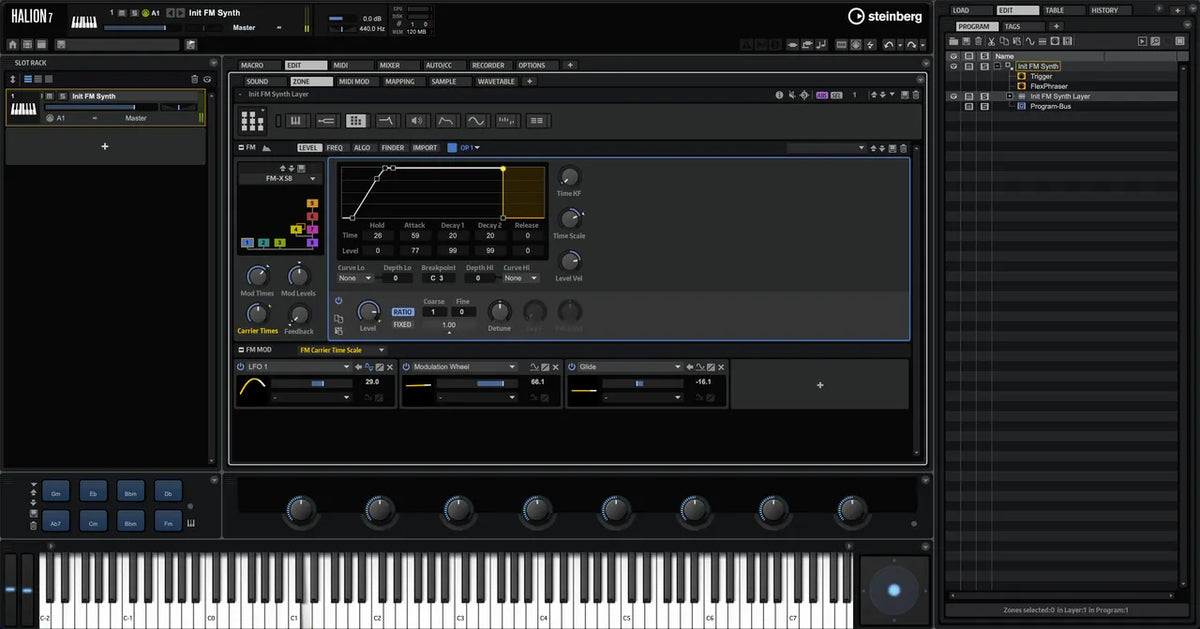Select FIXED frequency mode button
The width and height of the screenshot is (1200, 629).
tap(402, 325)
